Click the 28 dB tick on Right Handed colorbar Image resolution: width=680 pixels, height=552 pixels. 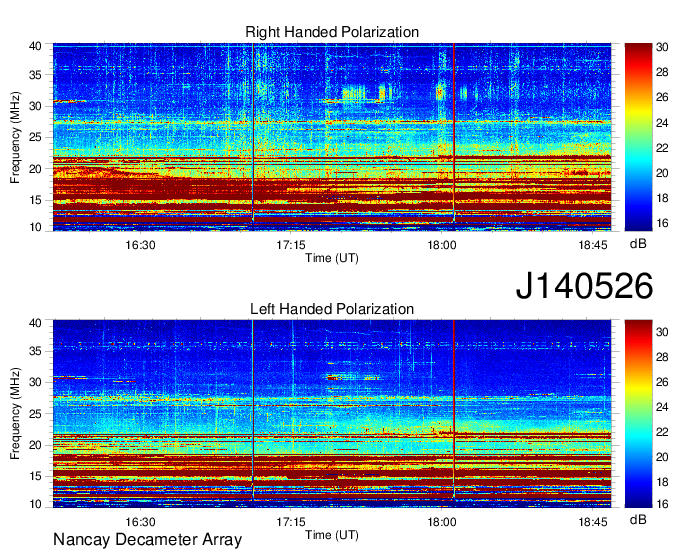662,72
